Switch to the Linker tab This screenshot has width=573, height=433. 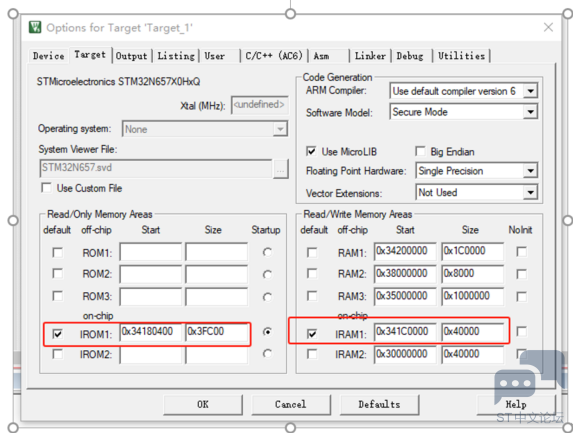pos(370,56)
